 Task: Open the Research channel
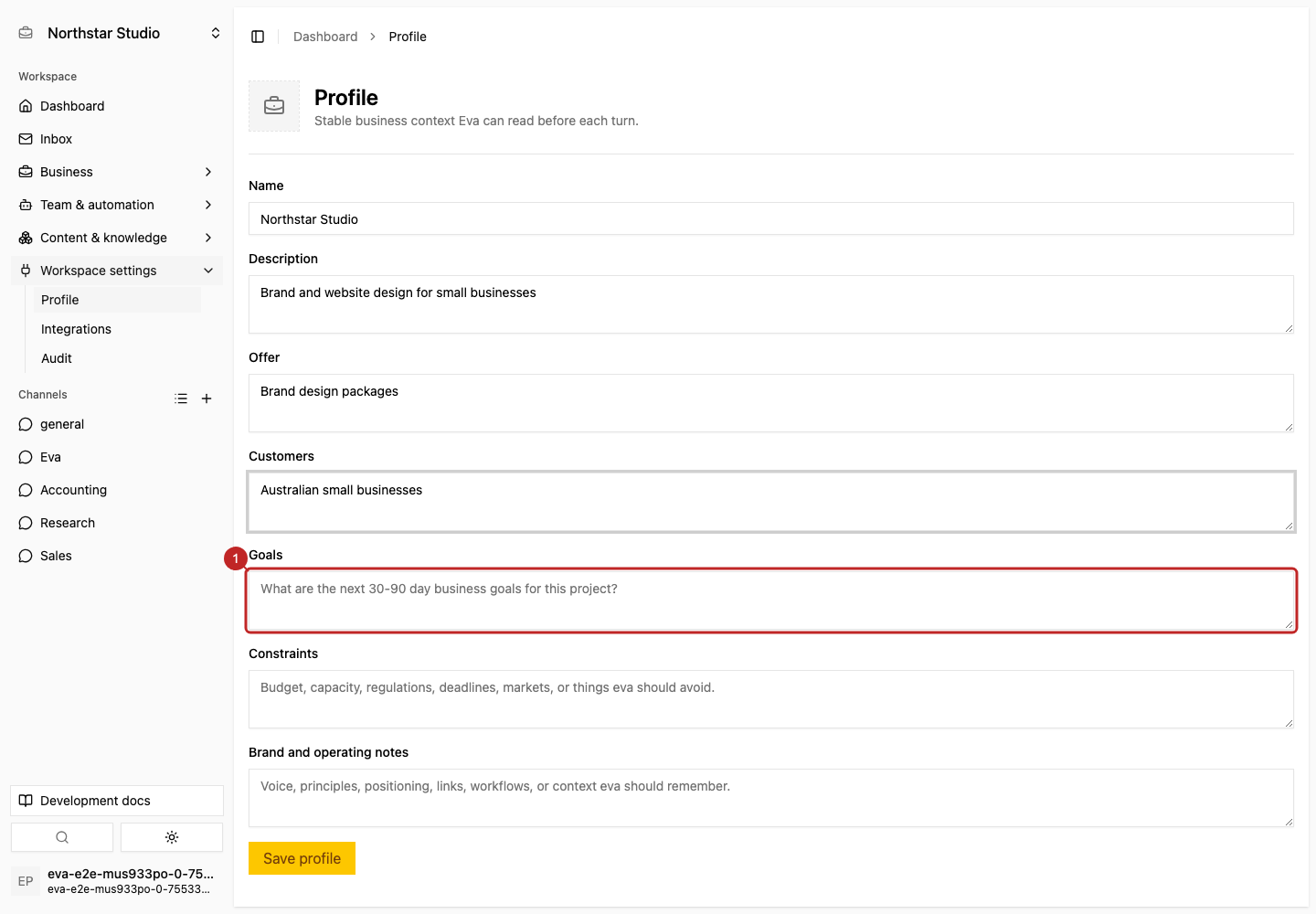(117, 523)
